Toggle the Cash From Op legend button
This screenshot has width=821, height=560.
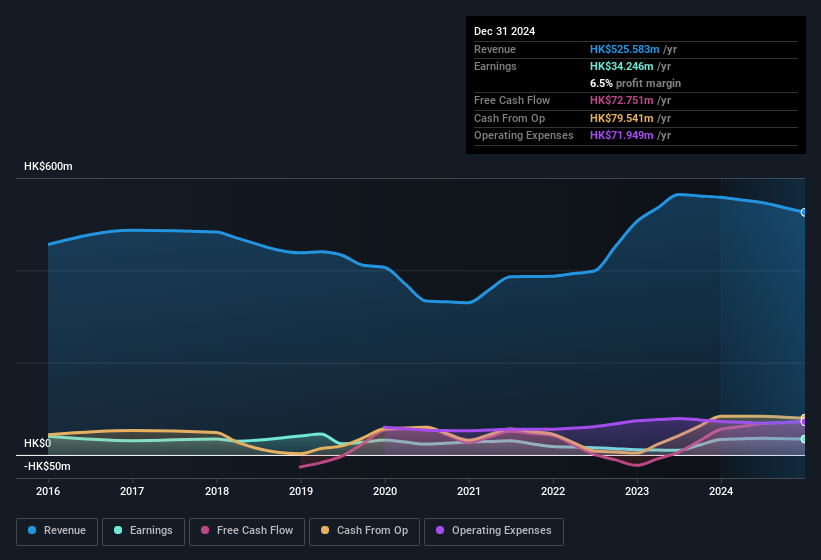coord(364,531)
